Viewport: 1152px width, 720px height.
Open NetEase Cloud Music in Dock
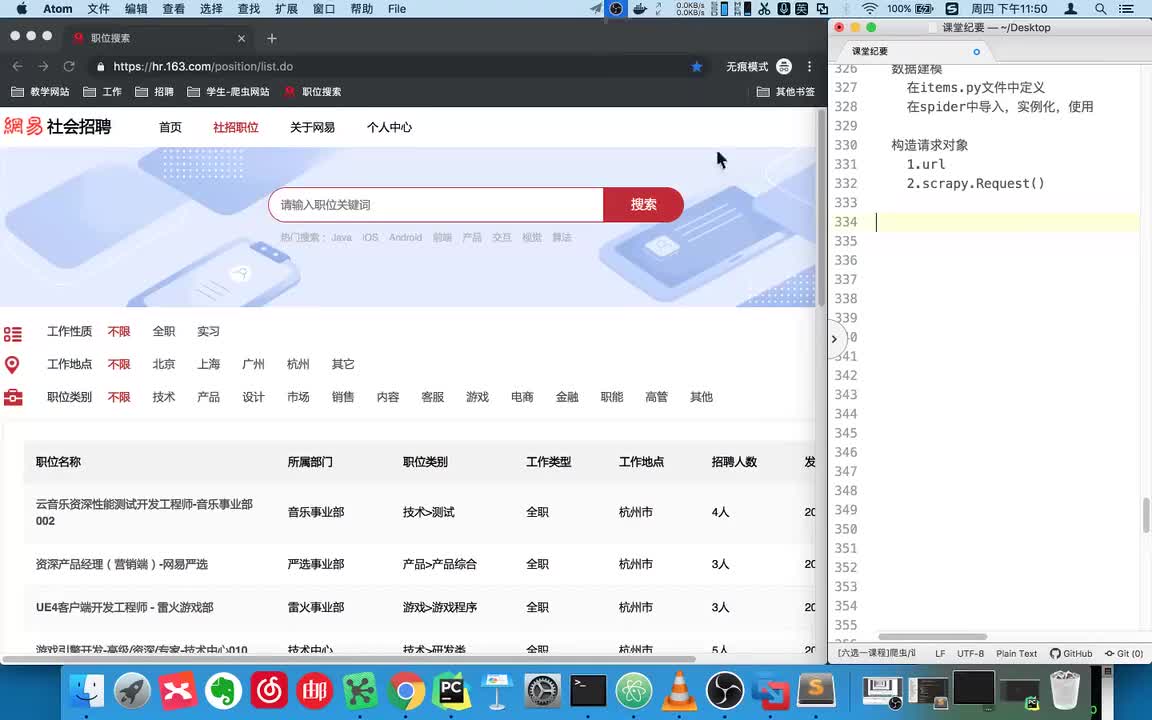tap(269, 691)
